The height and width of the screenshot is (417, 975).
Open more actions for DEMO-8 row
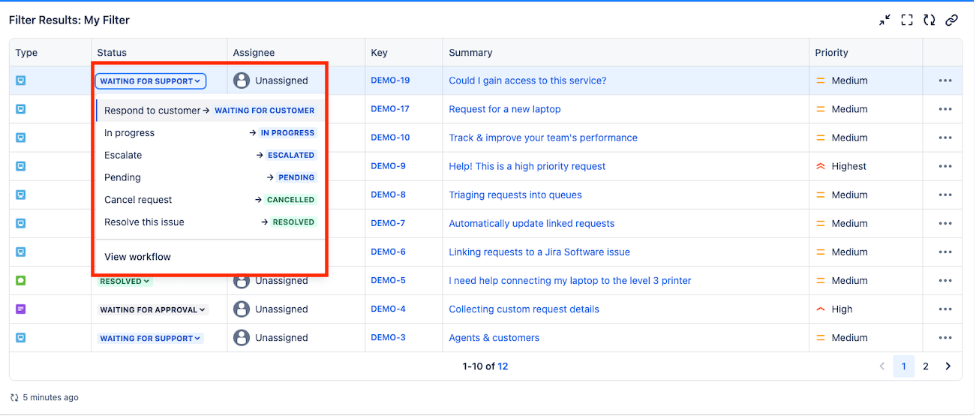(945, 195)
